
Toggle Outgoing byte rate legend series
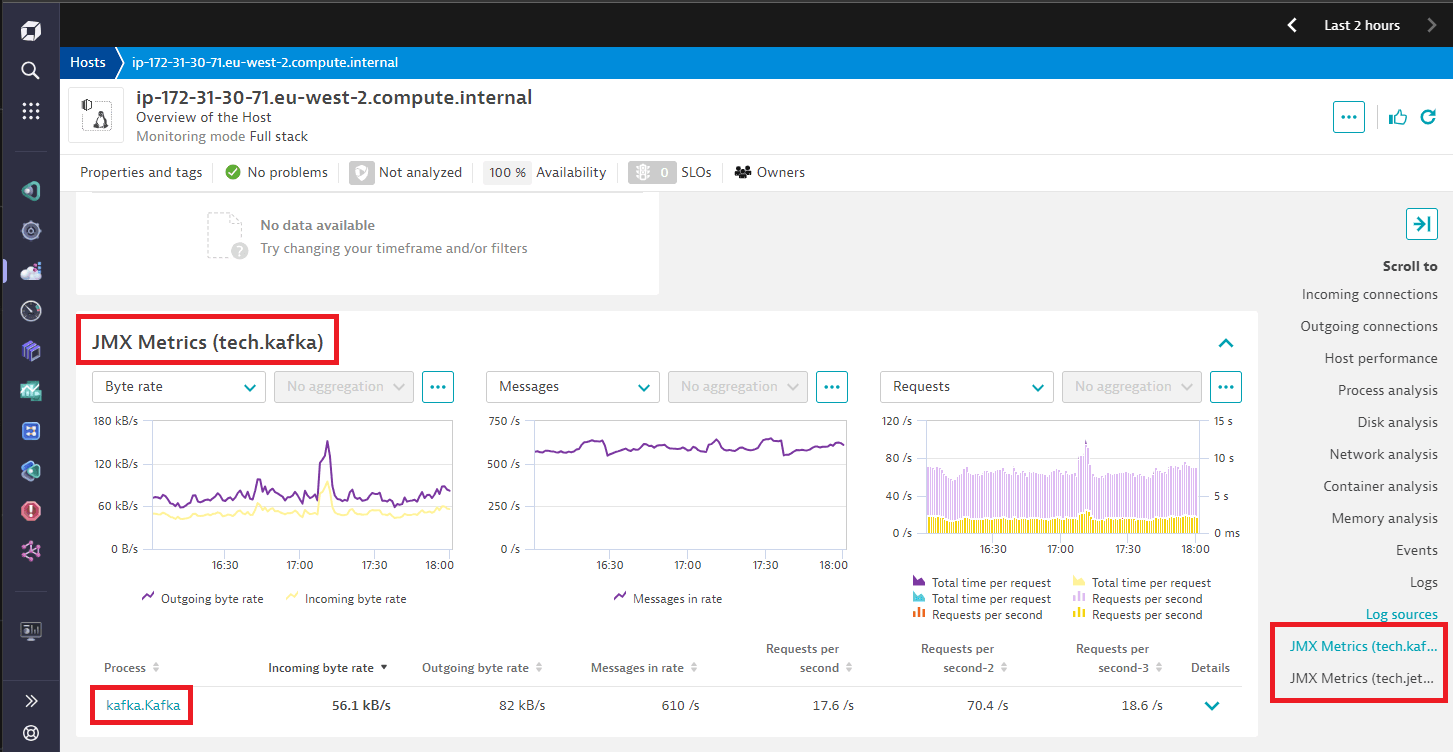pyautogui.click(x=203, y=598)
